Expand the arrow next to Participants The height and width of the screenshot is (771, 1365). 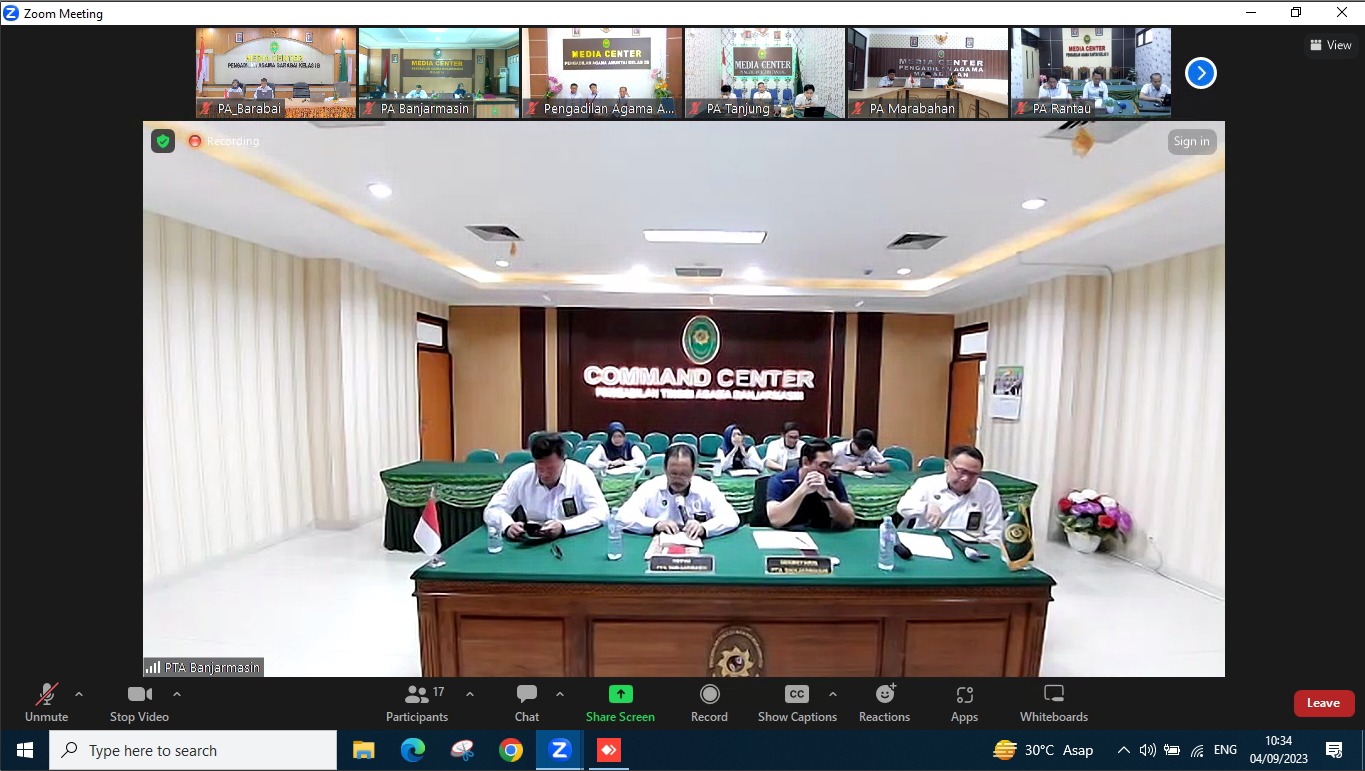click(x=470, y=694)
